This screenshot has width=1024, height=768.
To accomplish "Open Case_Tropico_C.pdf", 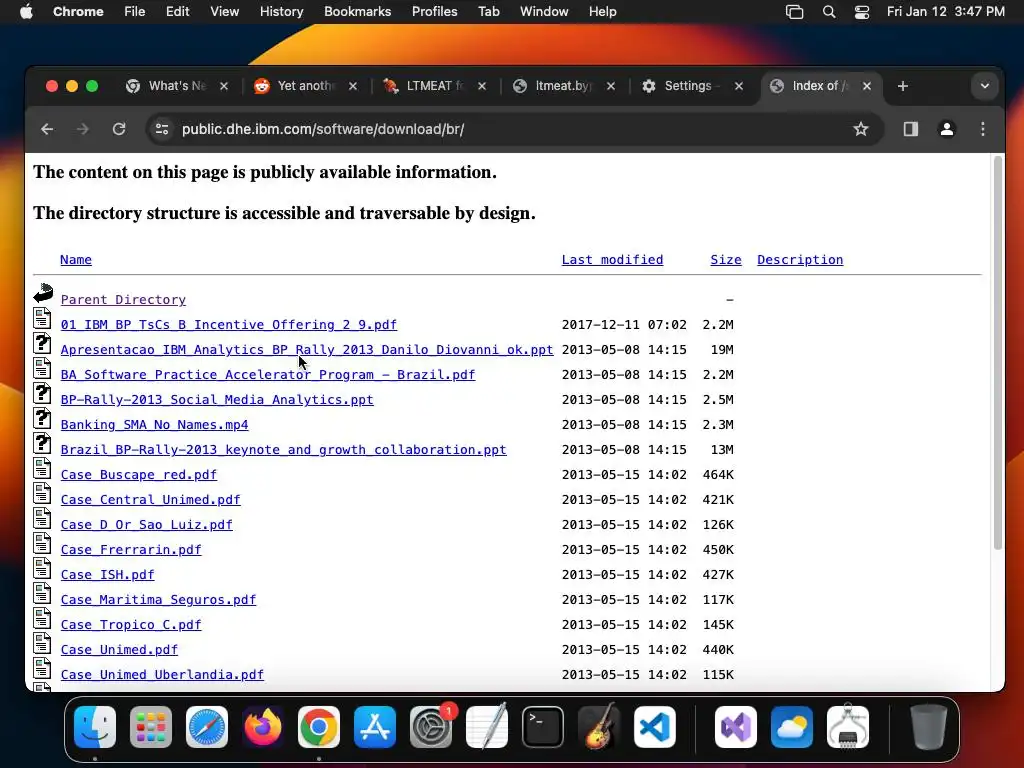I will tap(131, 625).
